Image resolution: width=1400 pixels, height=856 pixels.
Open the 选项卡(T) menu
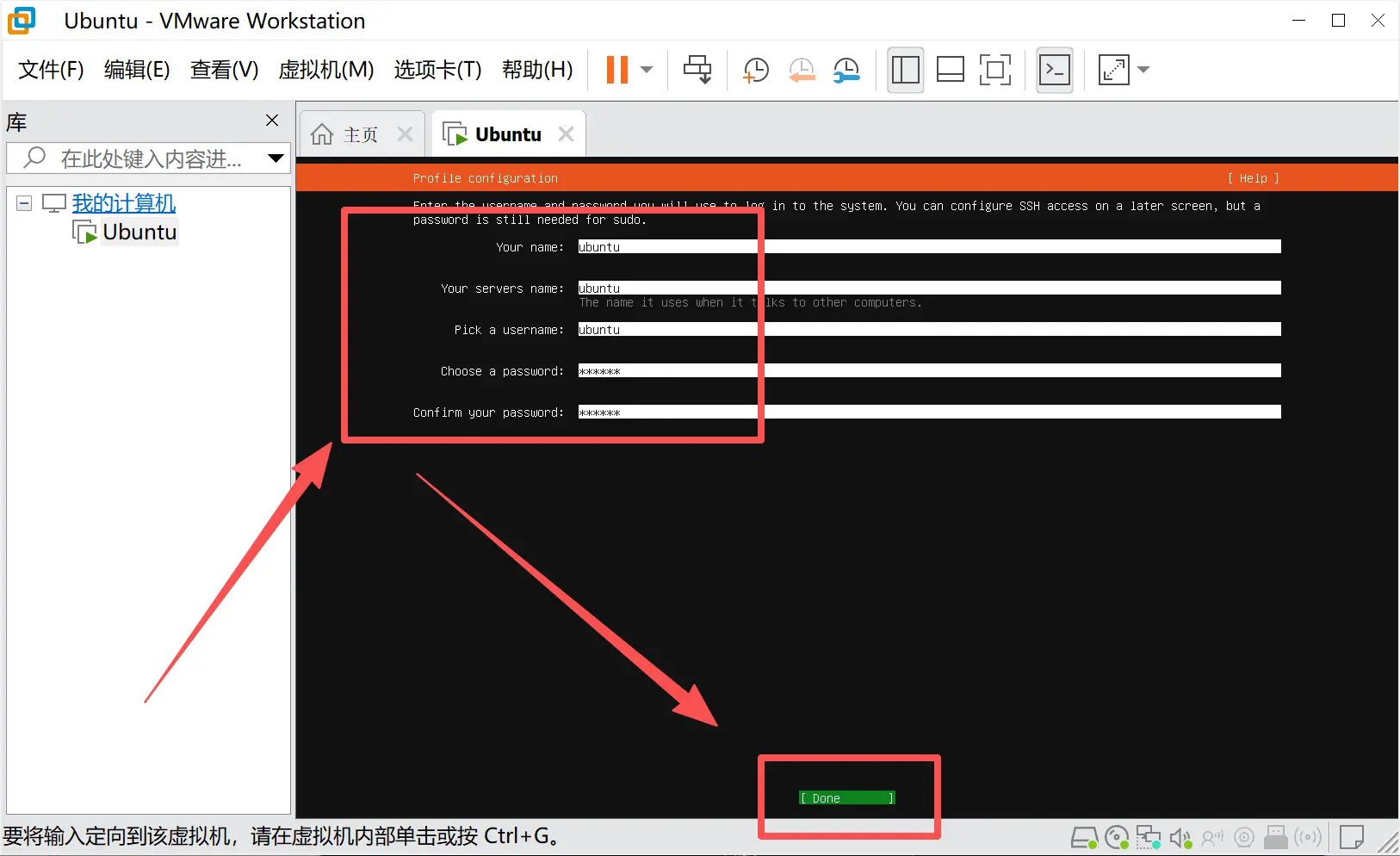click(x=437, y=70)
